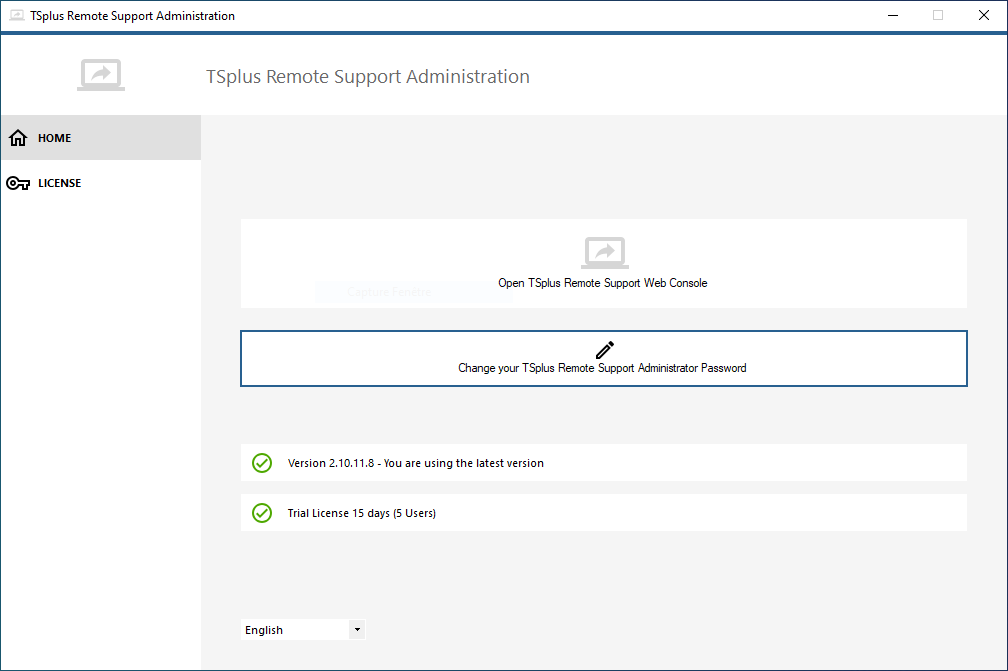Click the TSplus logo at the top left

[x=100, y=74]
